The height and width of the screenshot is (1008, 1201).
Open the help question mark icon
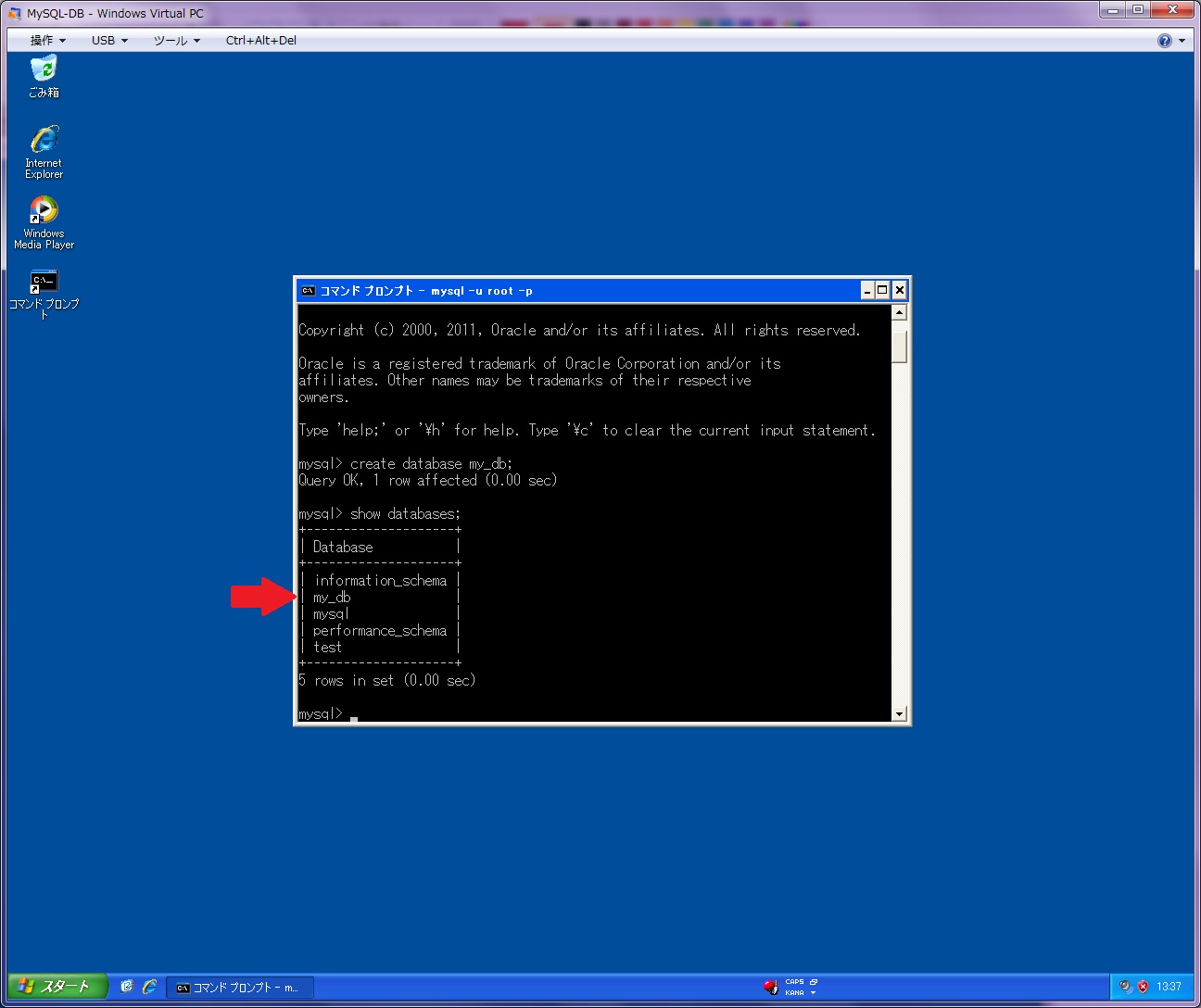click(1165, 40)
